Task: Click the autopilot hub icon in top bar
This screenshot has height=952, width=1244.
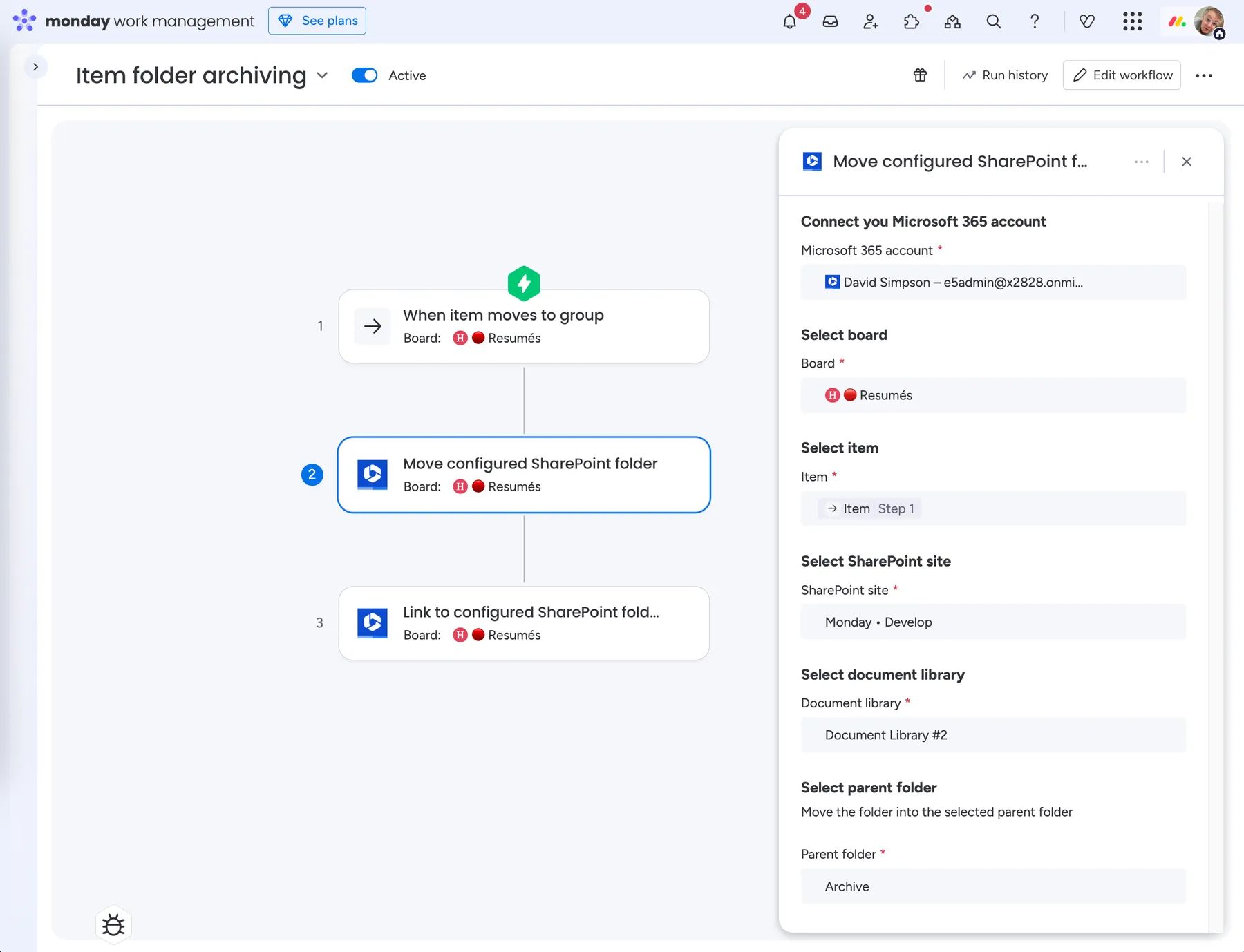Action: click(x=952, y=21)
